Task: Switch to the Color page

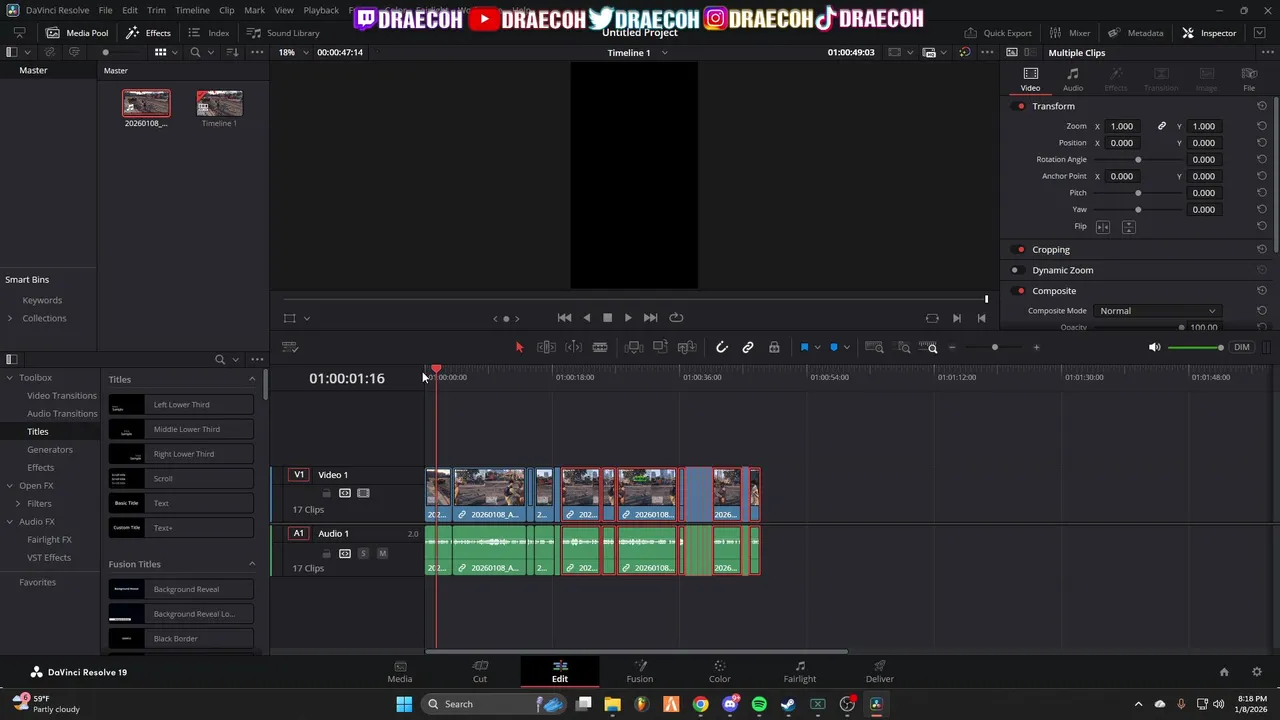Action: click(x=720, y=671)
